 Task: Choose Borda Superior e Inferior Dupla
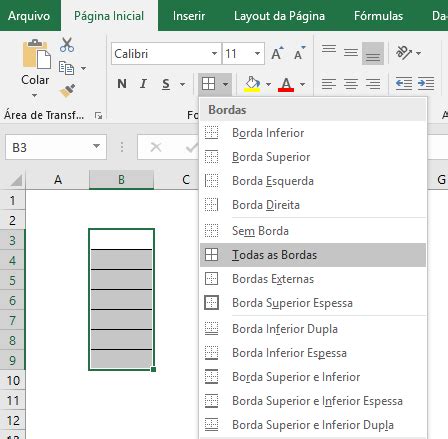(313, 425)
